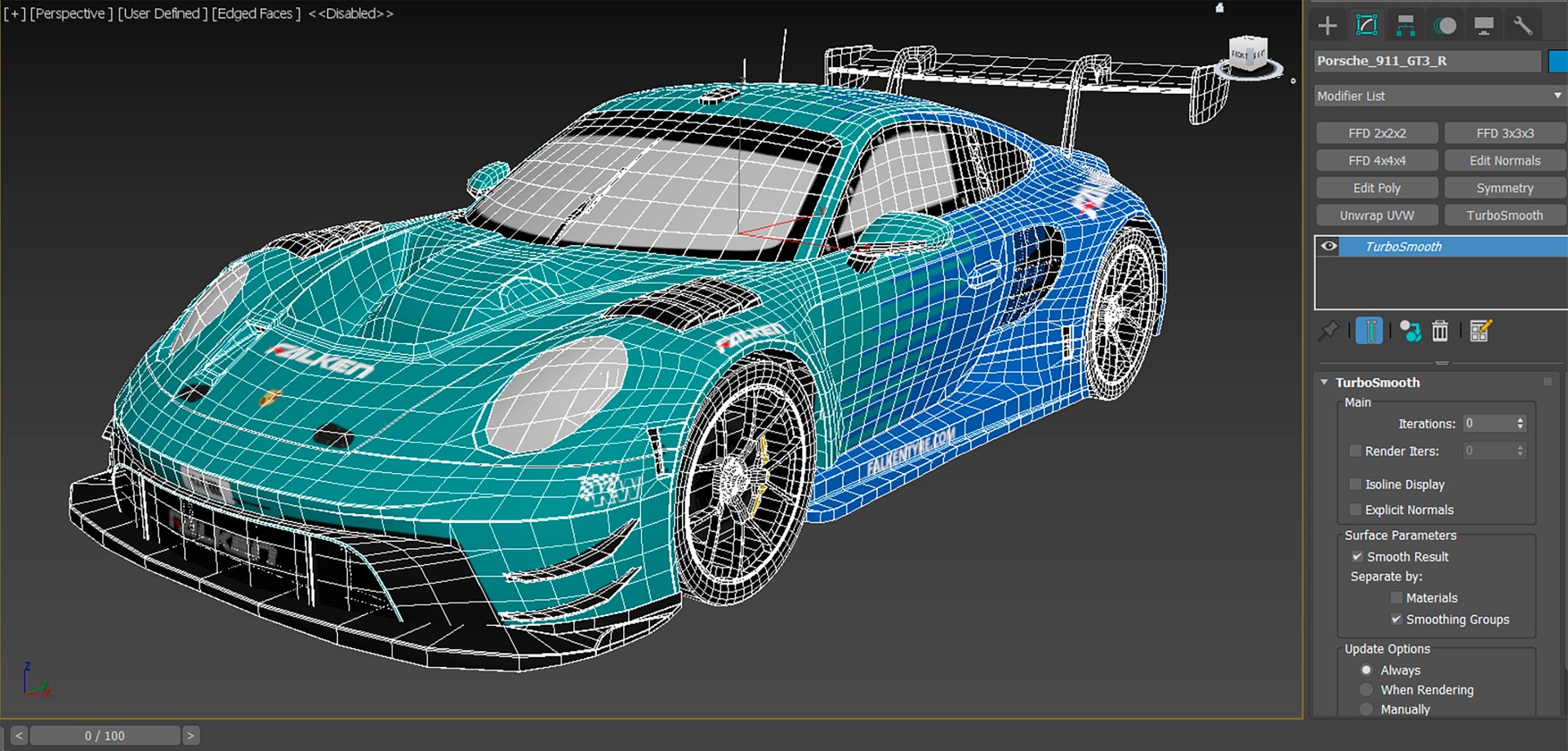Image resolution: width=1568 pixels, height=751 pixels.
Task: Open Configure Modifier Sets icon
Action: point(1481,331)
